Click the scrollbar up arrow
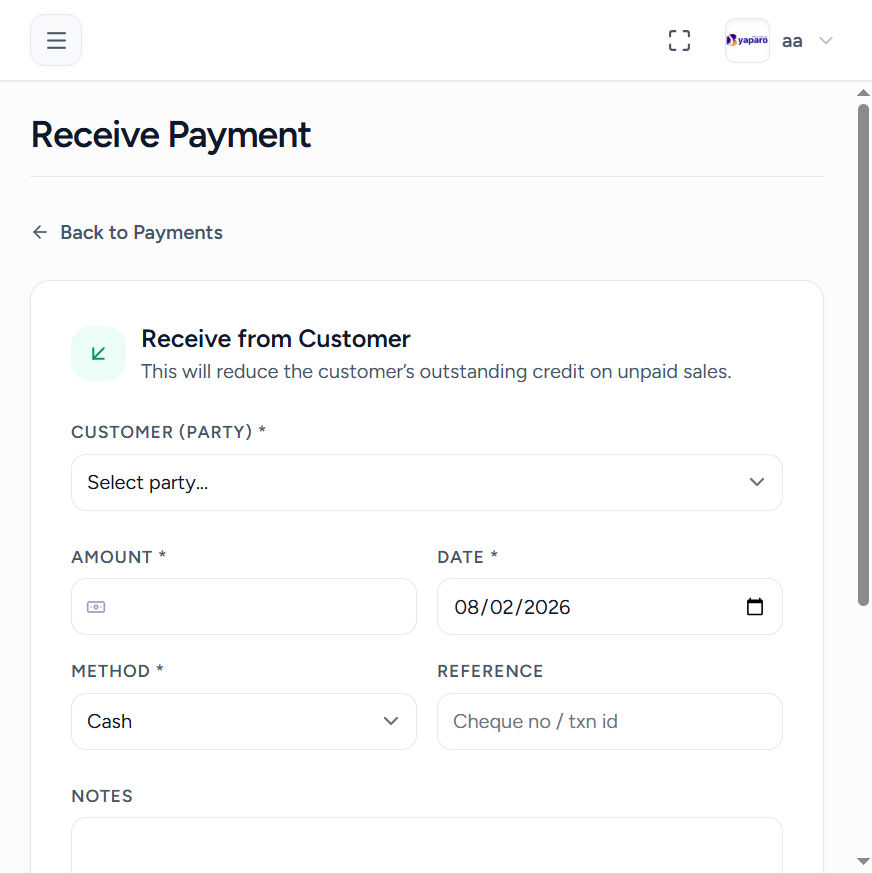Viewport: 872px width, 873px height. click(863, 93)
